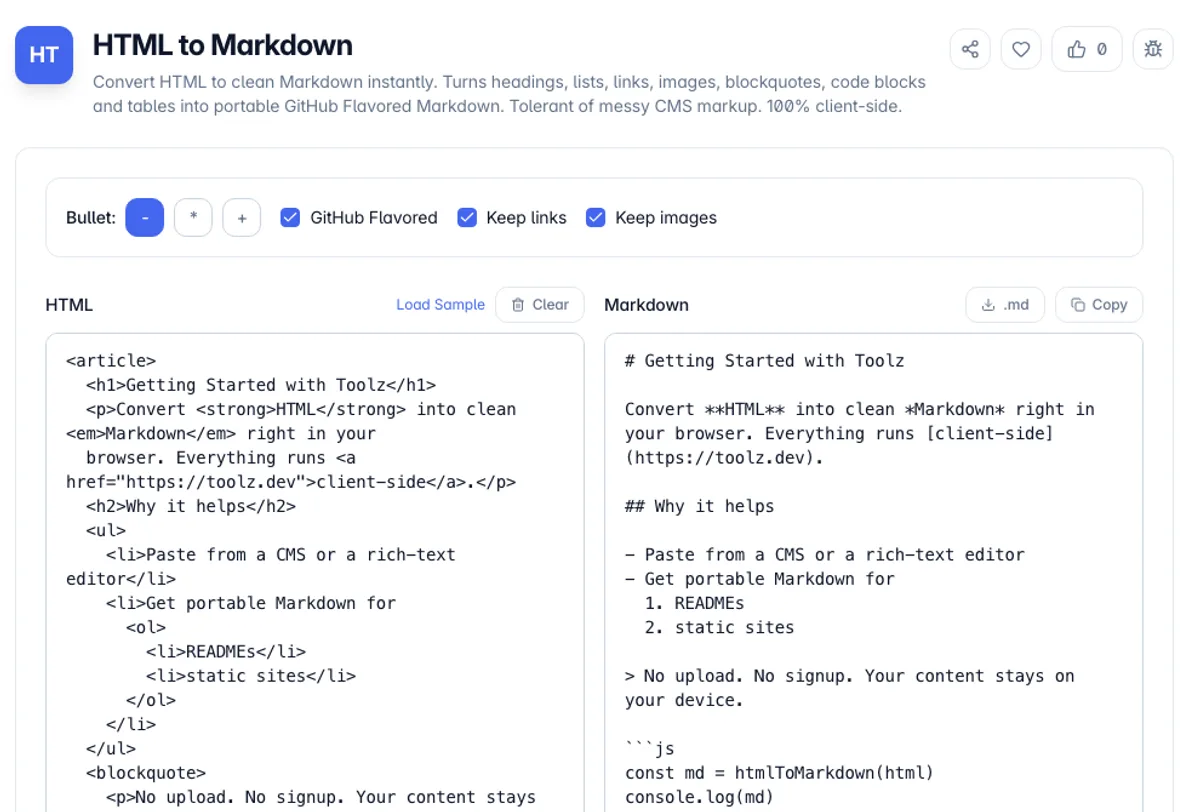Click the HT app logo icon
Image resolution: width=1200 pixels, height=812 pixels.
click(44, 55)
